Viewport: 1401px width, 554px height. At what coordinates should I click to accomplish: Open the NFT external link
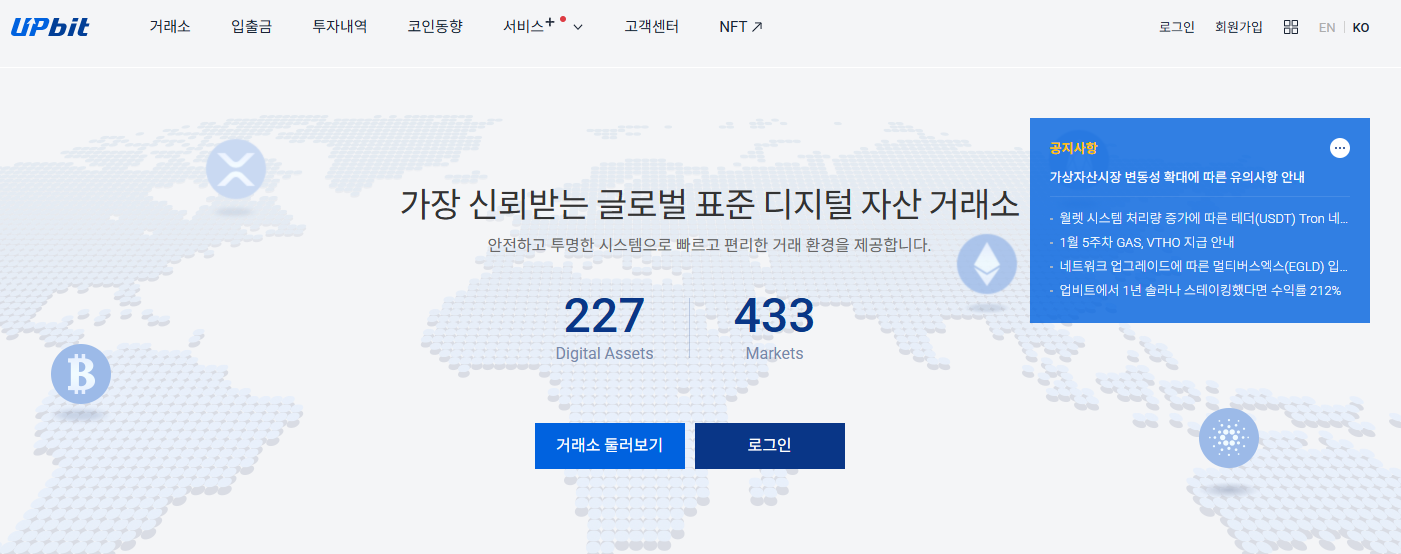pos(741,27)
